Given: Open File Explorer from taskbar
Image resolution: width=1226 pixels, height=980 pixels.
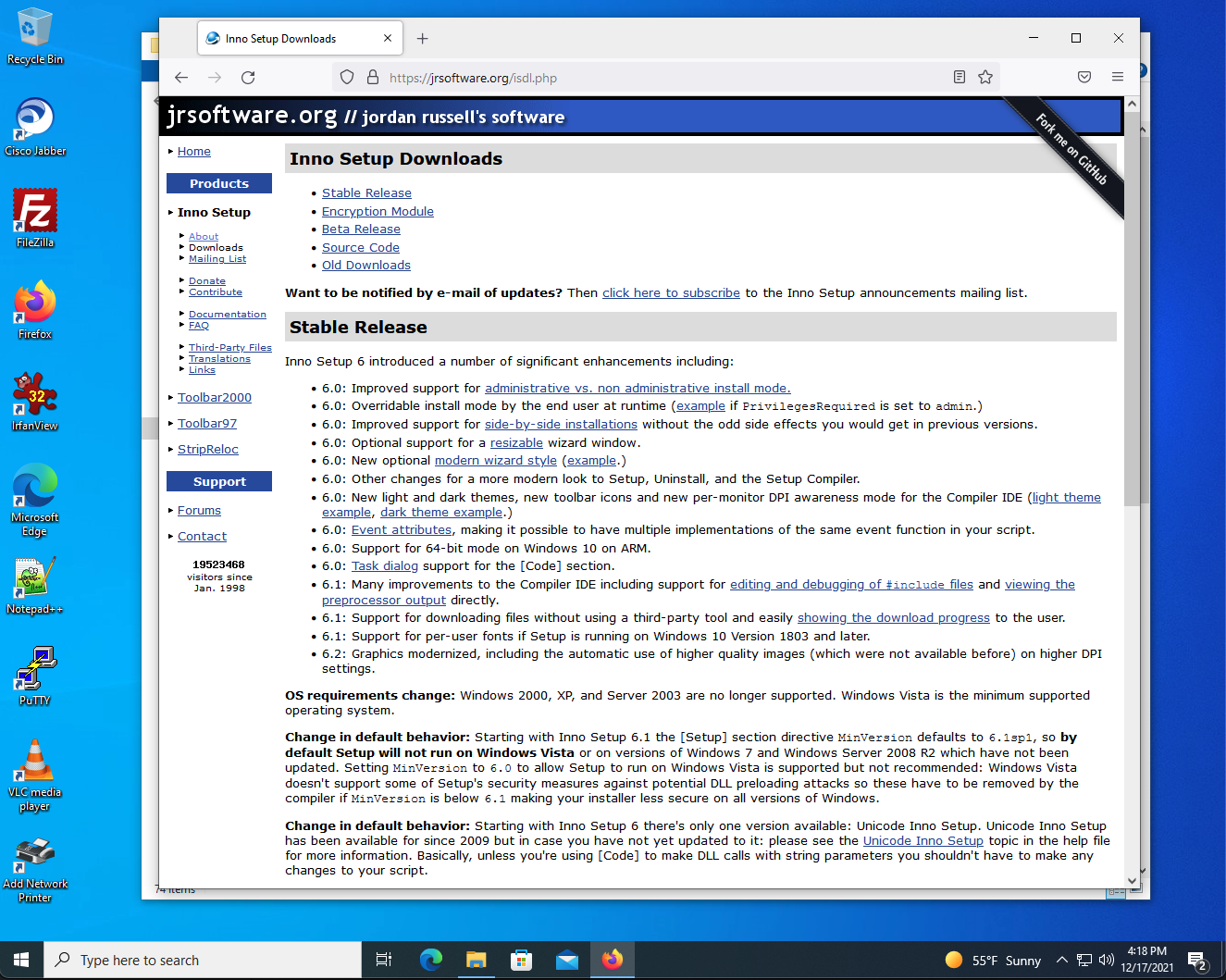Looking at the screenshot, I should (x=477, y=961).
